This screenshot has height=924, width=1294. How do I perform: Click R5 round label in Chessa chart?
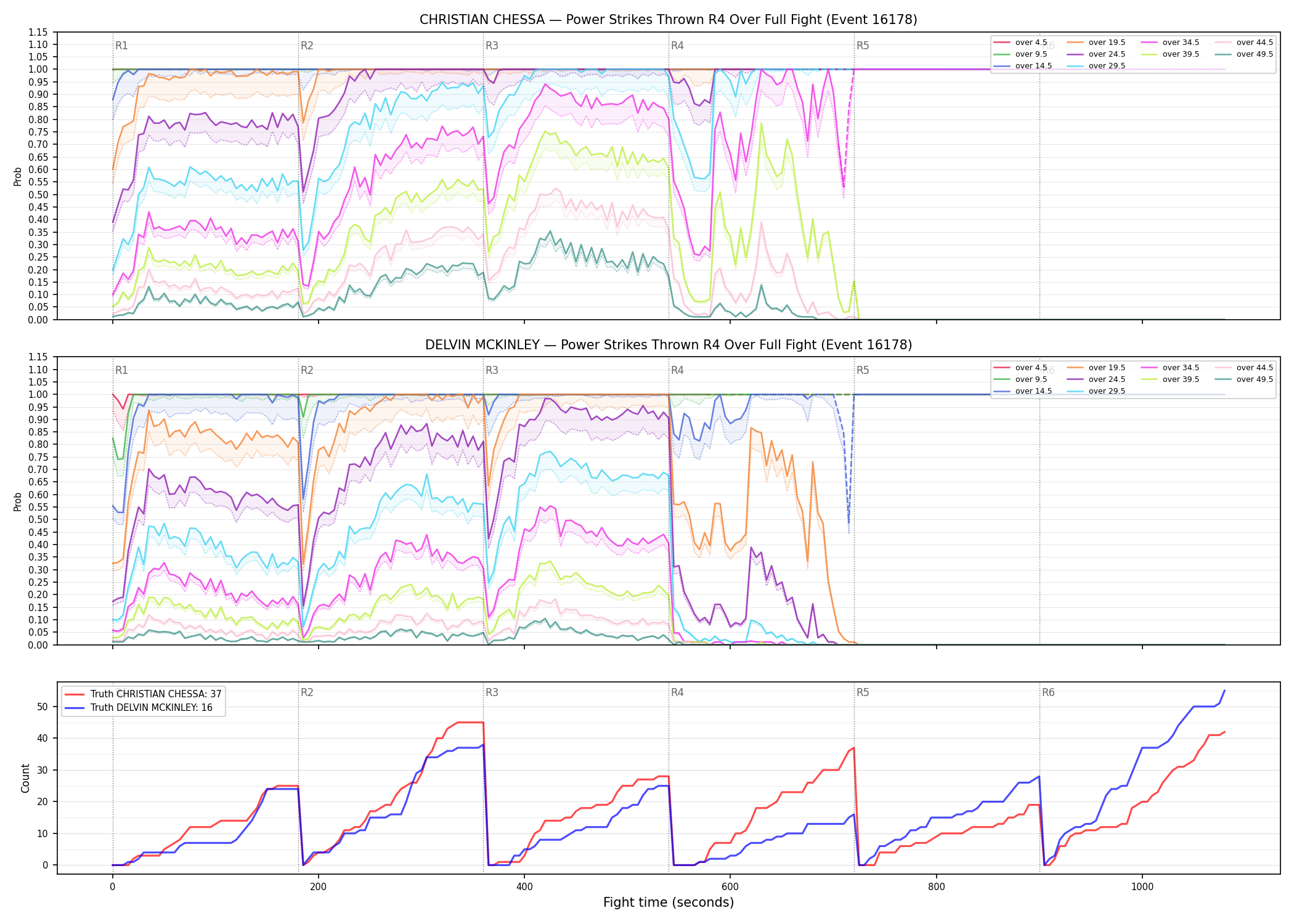click(x=863, y=46)
